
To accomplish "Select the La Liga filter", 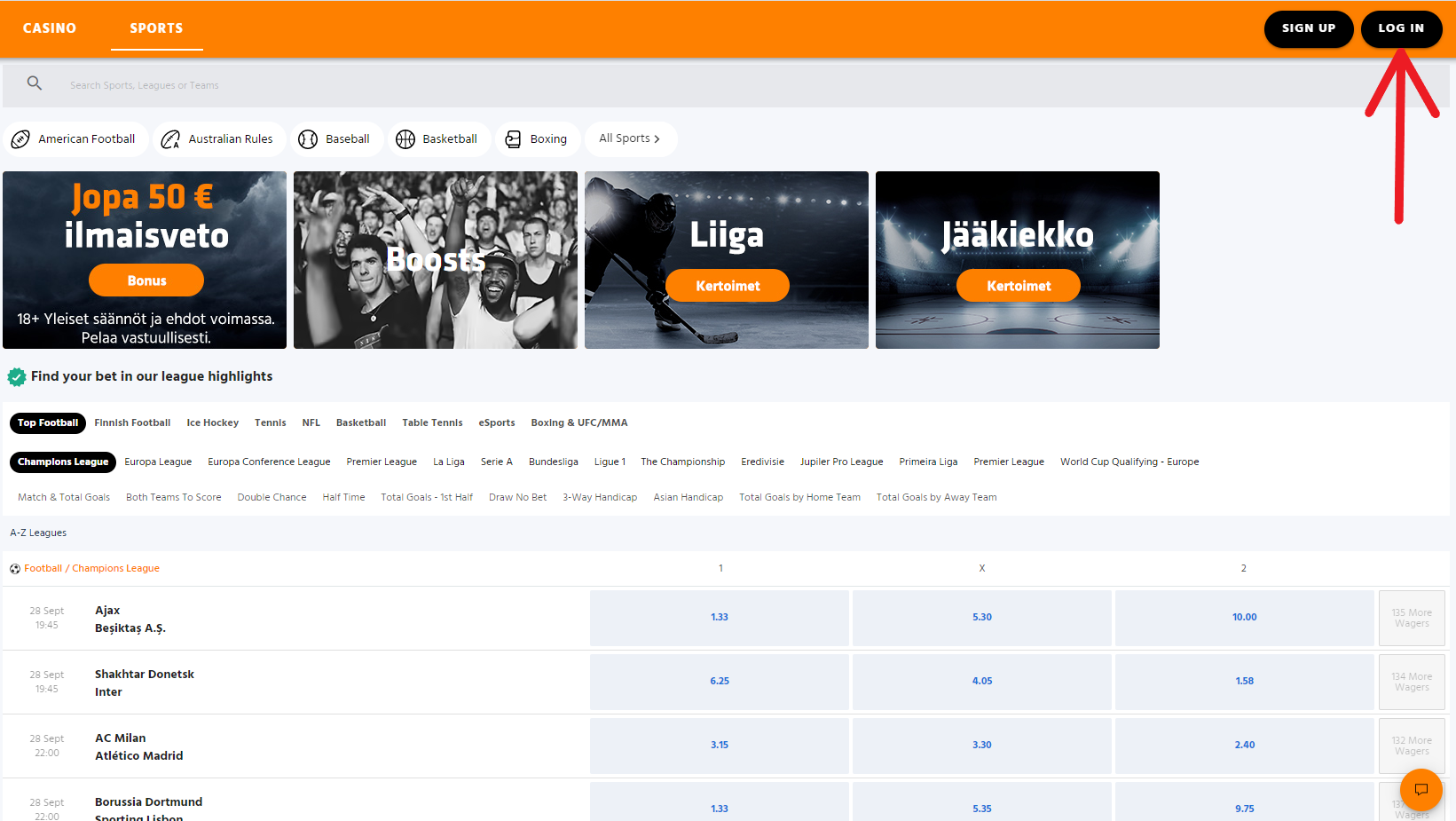I will (x=449, y=462).
